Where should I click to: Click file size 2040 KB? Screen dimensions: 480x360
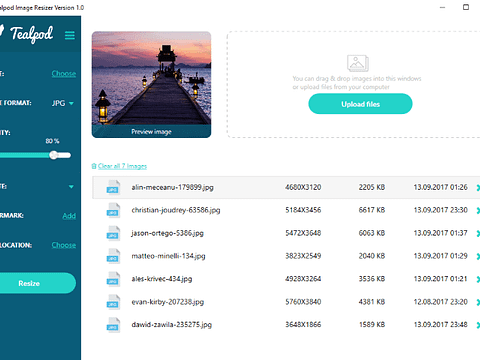[x=372, y=256]
